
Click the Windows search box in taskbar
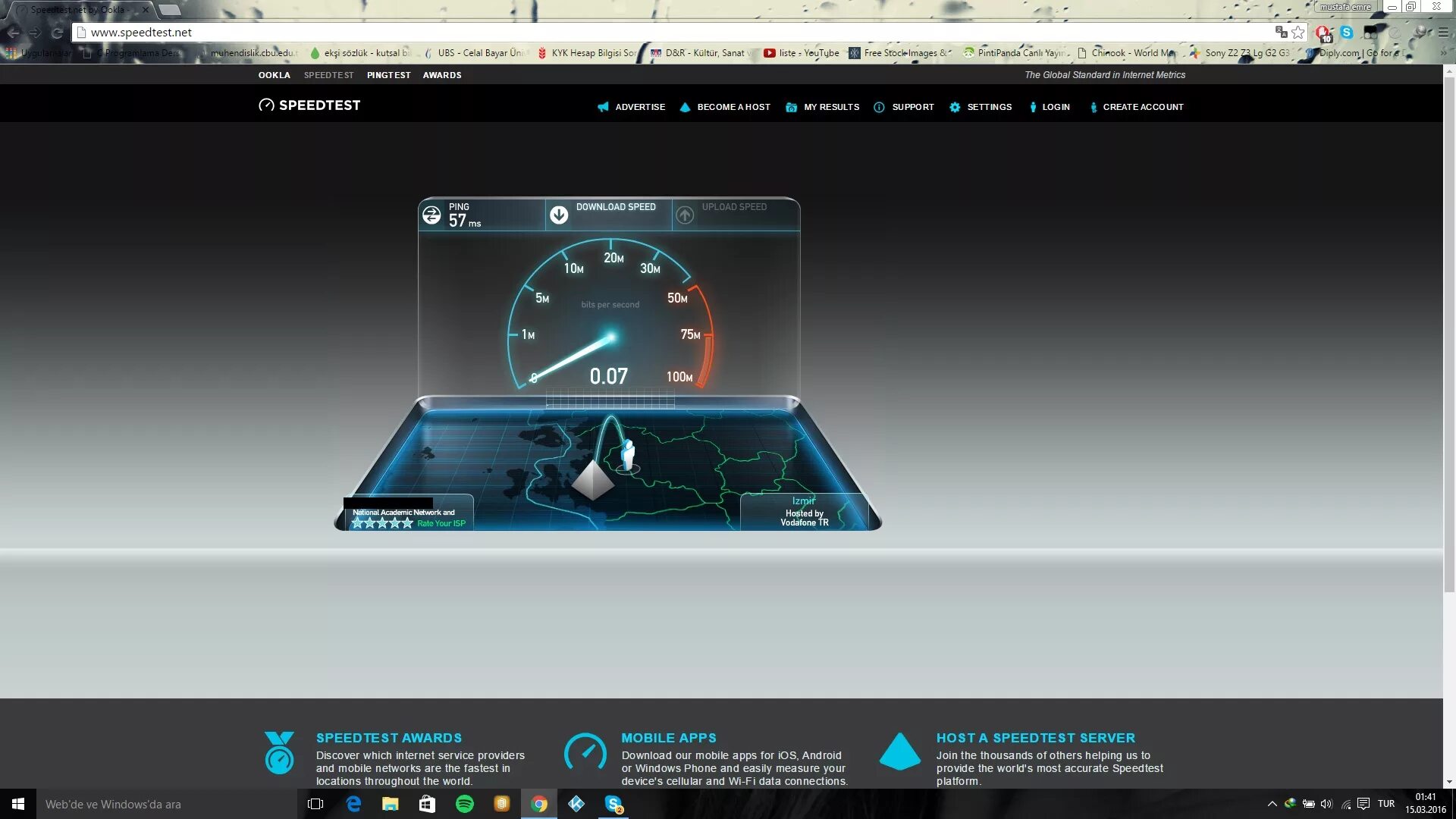[167, 804]
